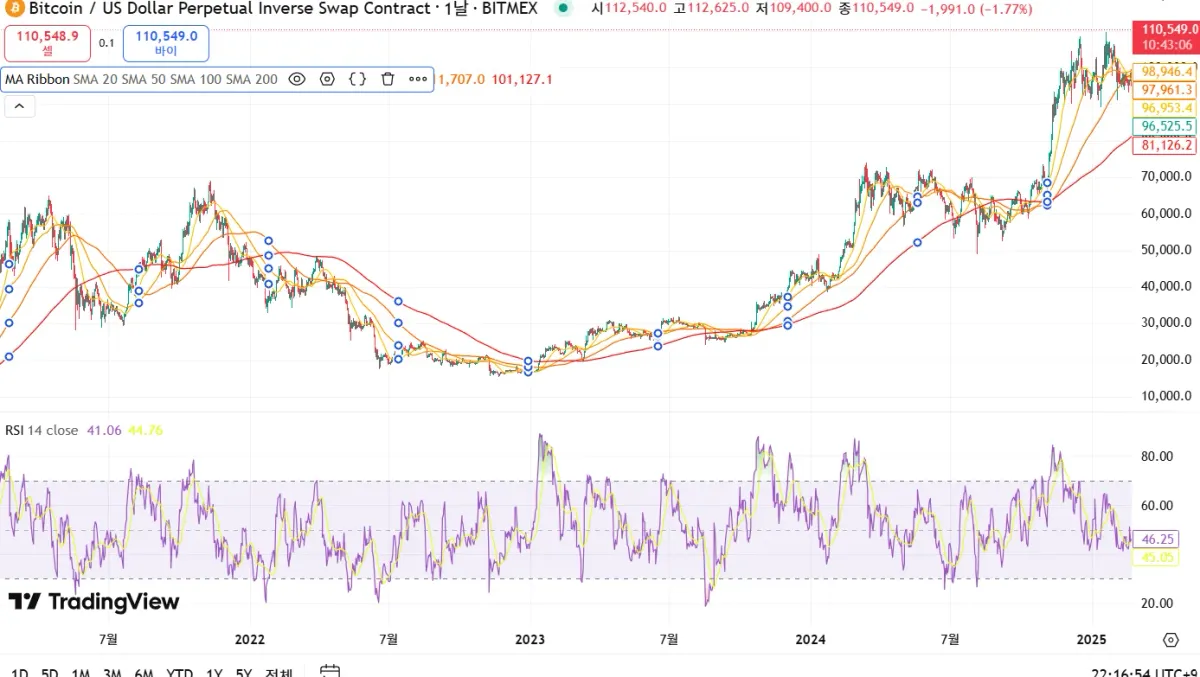
Task: Open MA Ribbon settings hexagon icon
Action: click(327, 79)
